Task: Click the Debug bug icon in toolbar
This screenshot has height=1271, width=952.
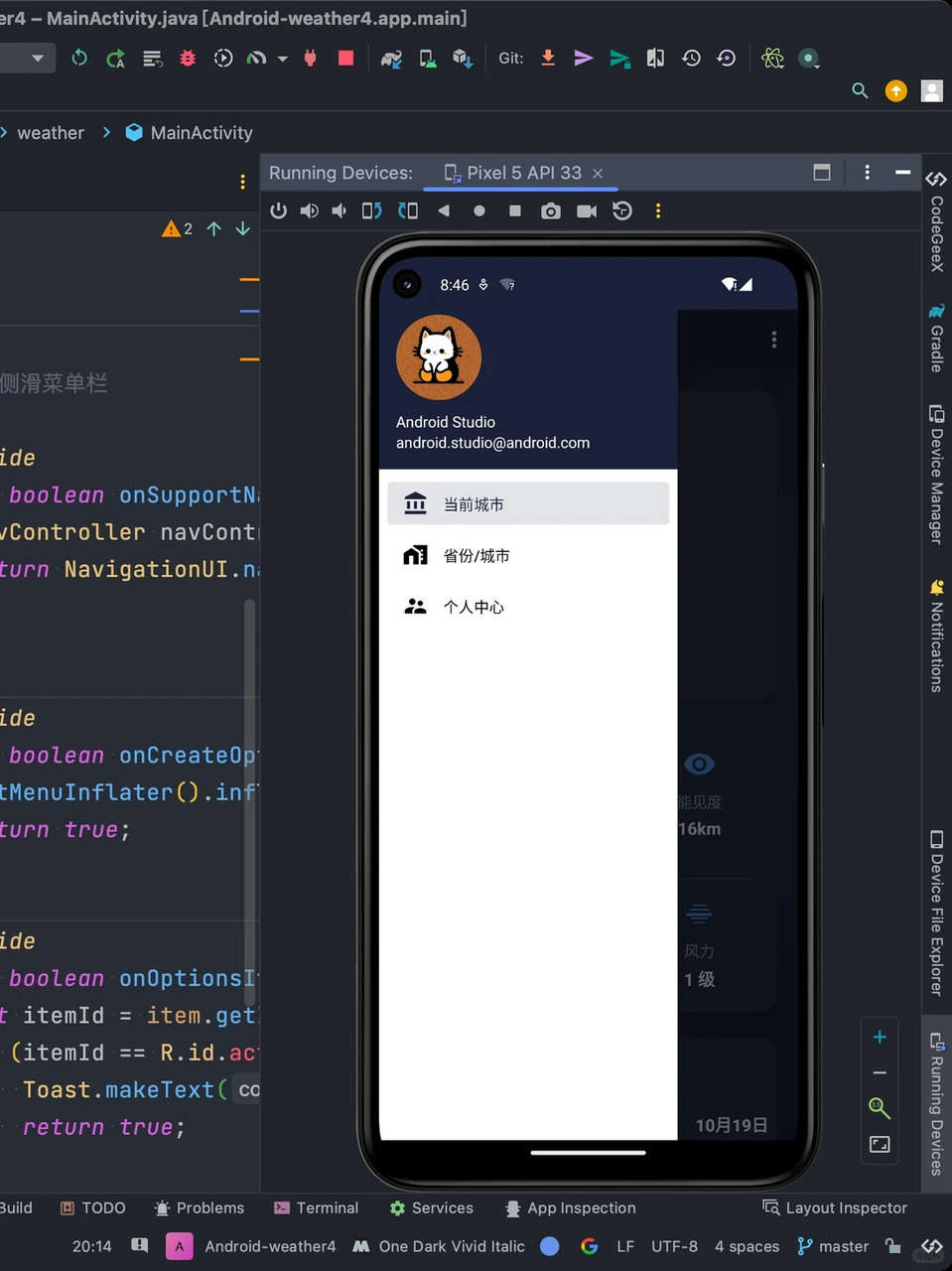Action: tap(188, 59)
